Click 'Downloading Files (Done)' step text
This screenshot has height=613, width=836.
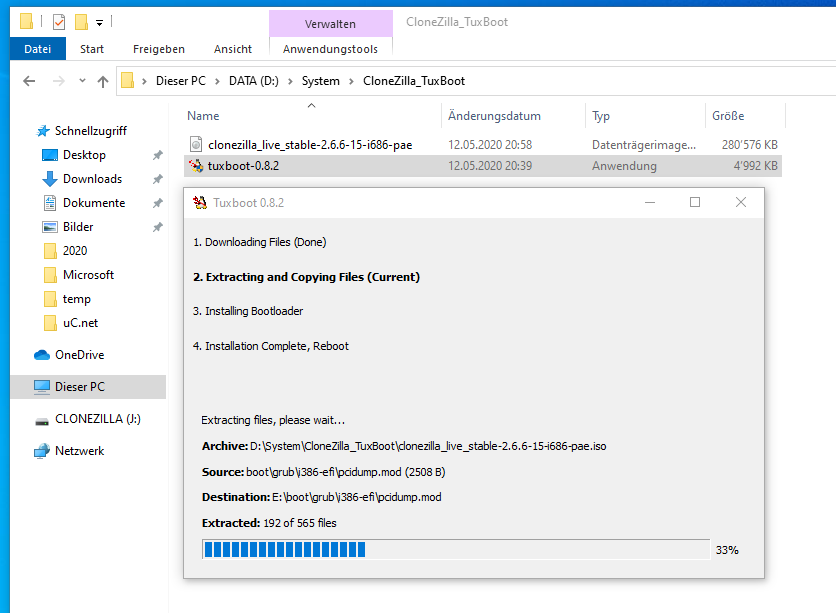(x=260, y=242)
